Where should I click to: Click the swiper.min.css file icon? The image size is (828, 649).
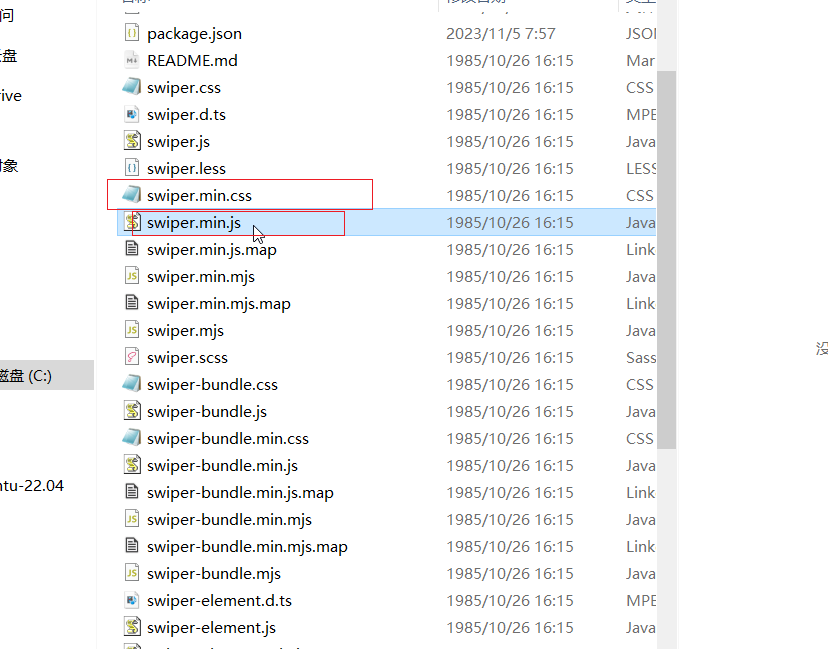(x=132, y=195)
